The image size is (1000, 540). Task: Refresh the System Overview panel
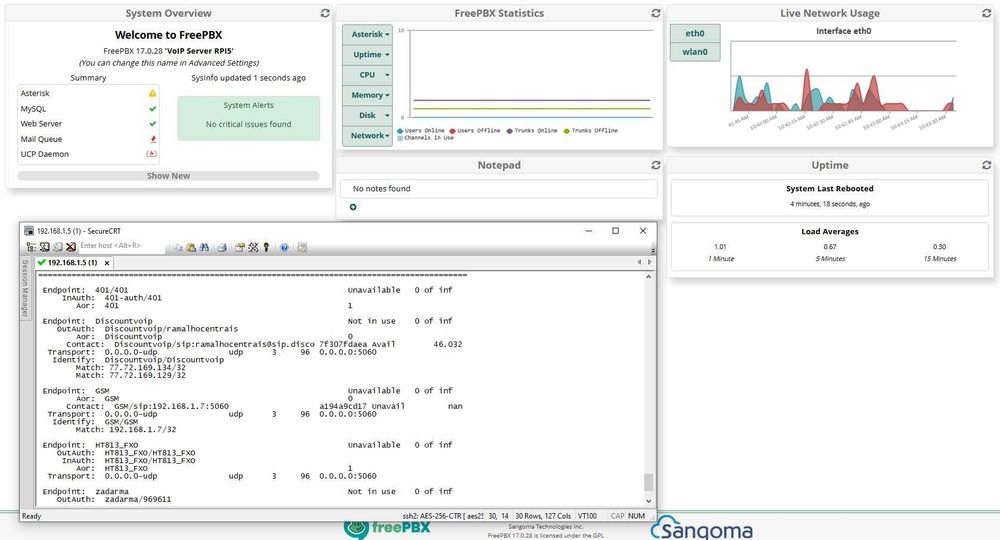325,13
